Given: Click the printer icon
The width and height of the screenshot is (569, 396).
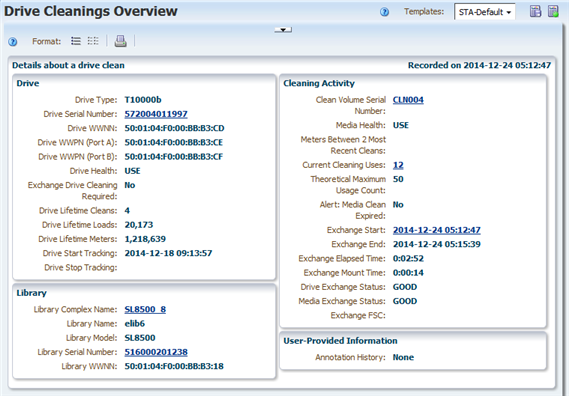Looking at the screenshot, I should click(x=120, y=41).
